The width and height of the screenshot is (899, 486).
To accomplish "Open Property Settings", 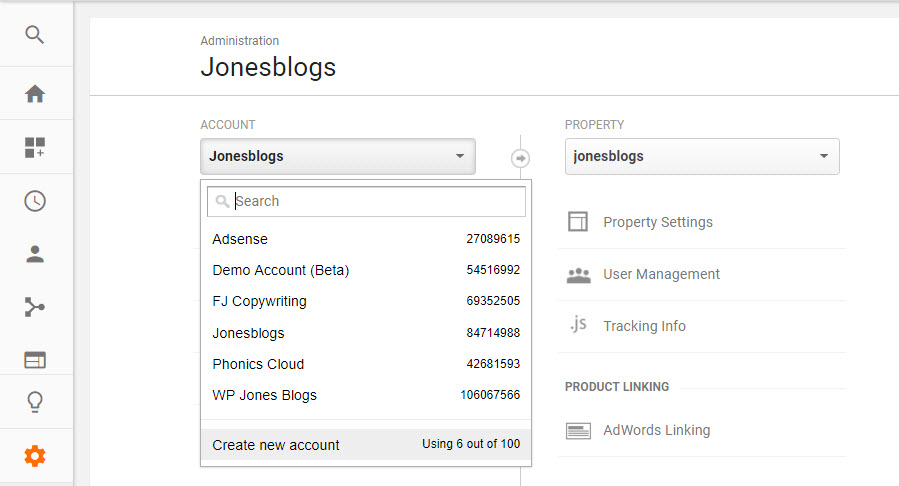I will pyautogui.click(x=658, y=222).
